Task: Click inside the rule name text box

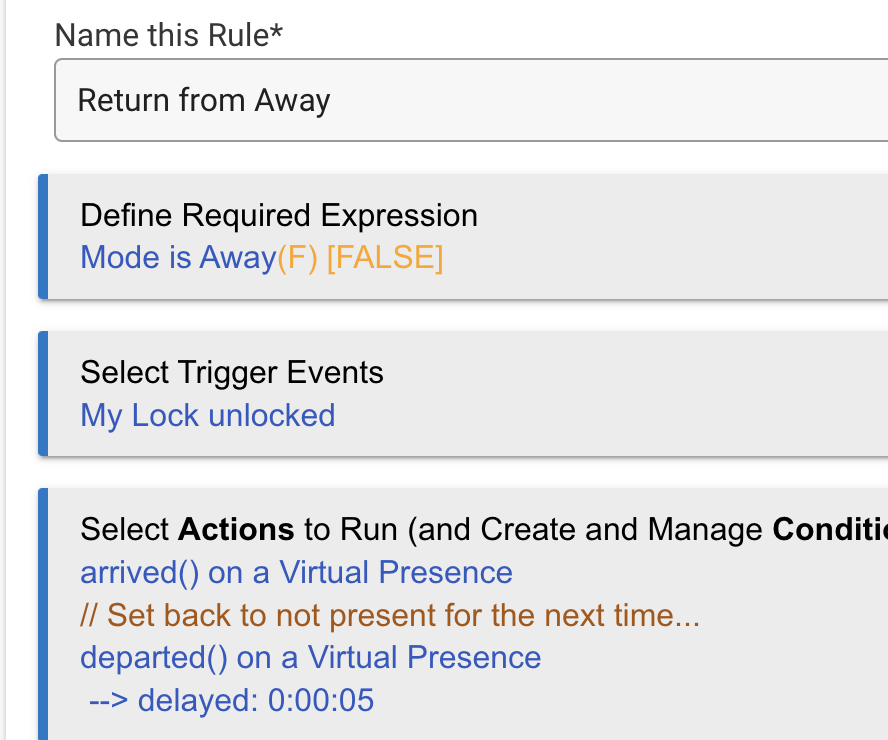Action: [x=400, y=100]
